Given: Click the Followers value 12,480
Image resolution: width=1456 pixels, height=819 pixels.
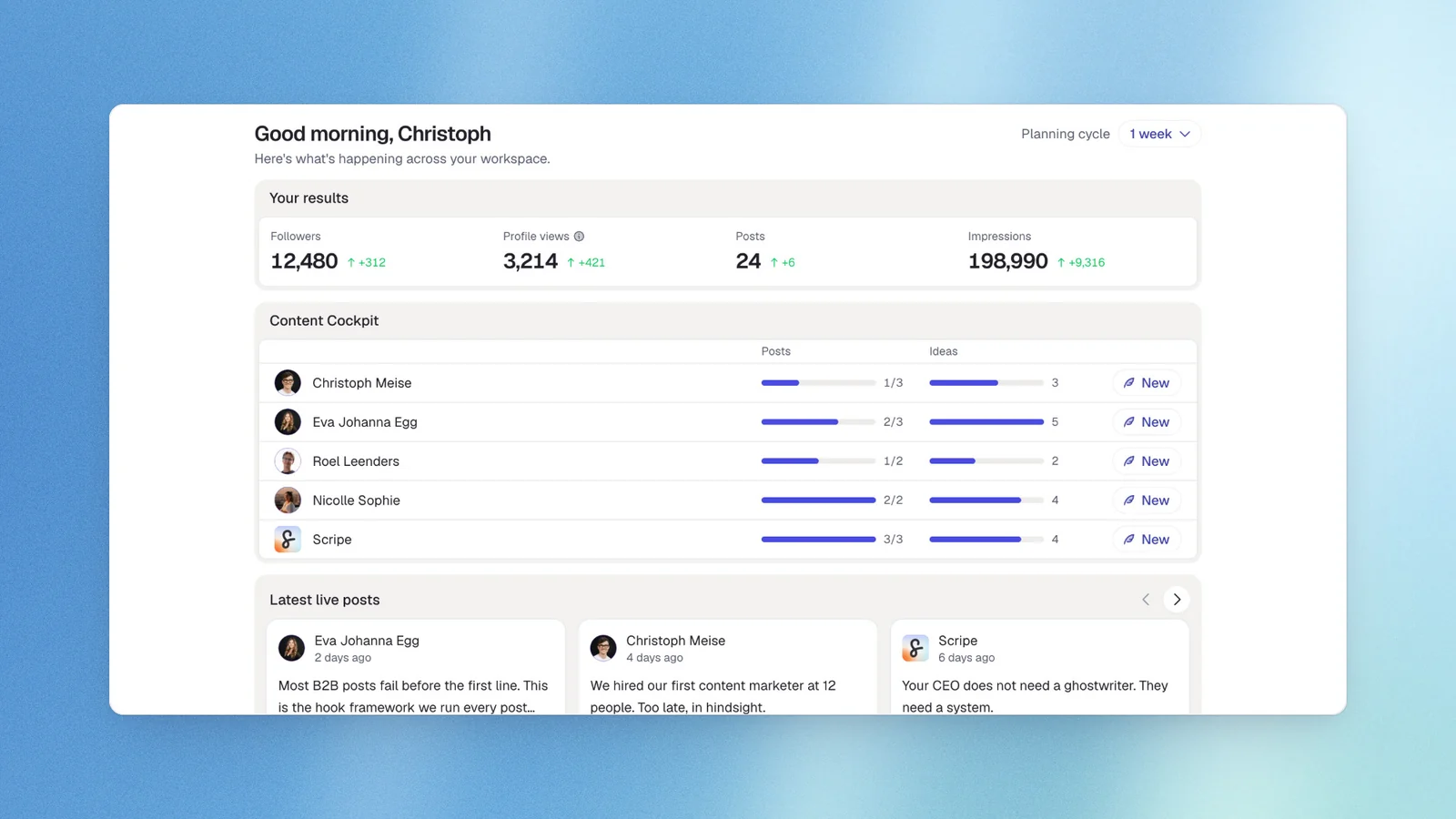Looking at the screenshot, I should point(304,262).
